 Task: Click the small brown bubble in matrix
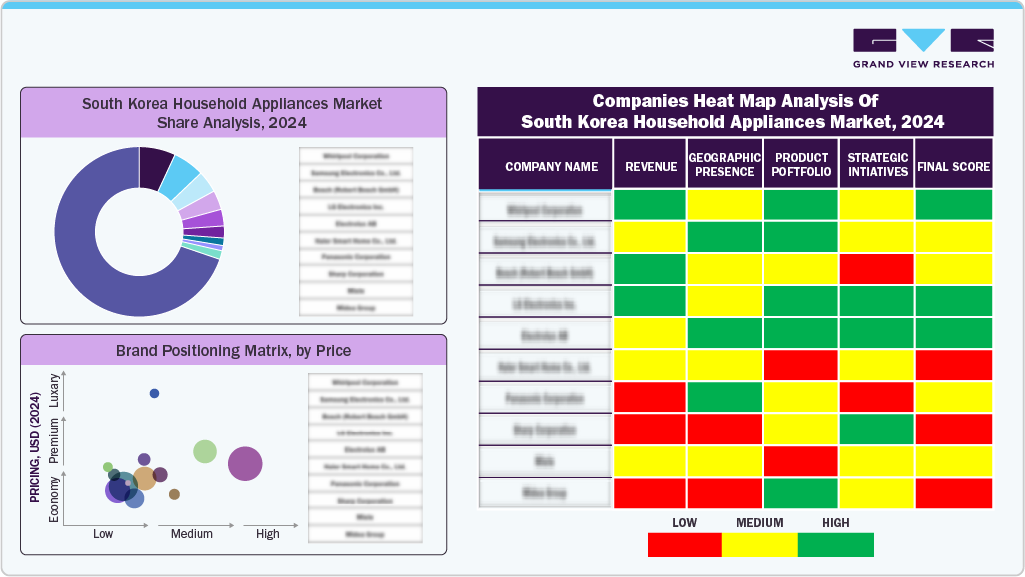point(174,494)
